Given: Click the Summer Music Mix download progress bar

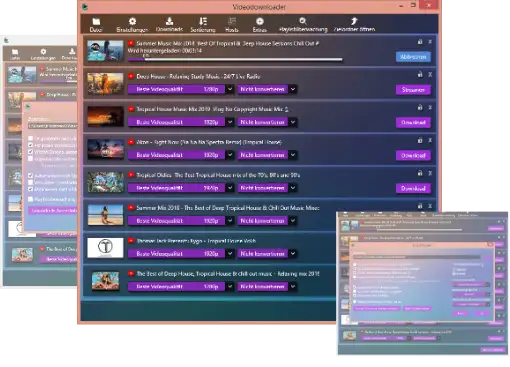Looking at the screenshot, I should pyautogui.click(x=235, y=60).
